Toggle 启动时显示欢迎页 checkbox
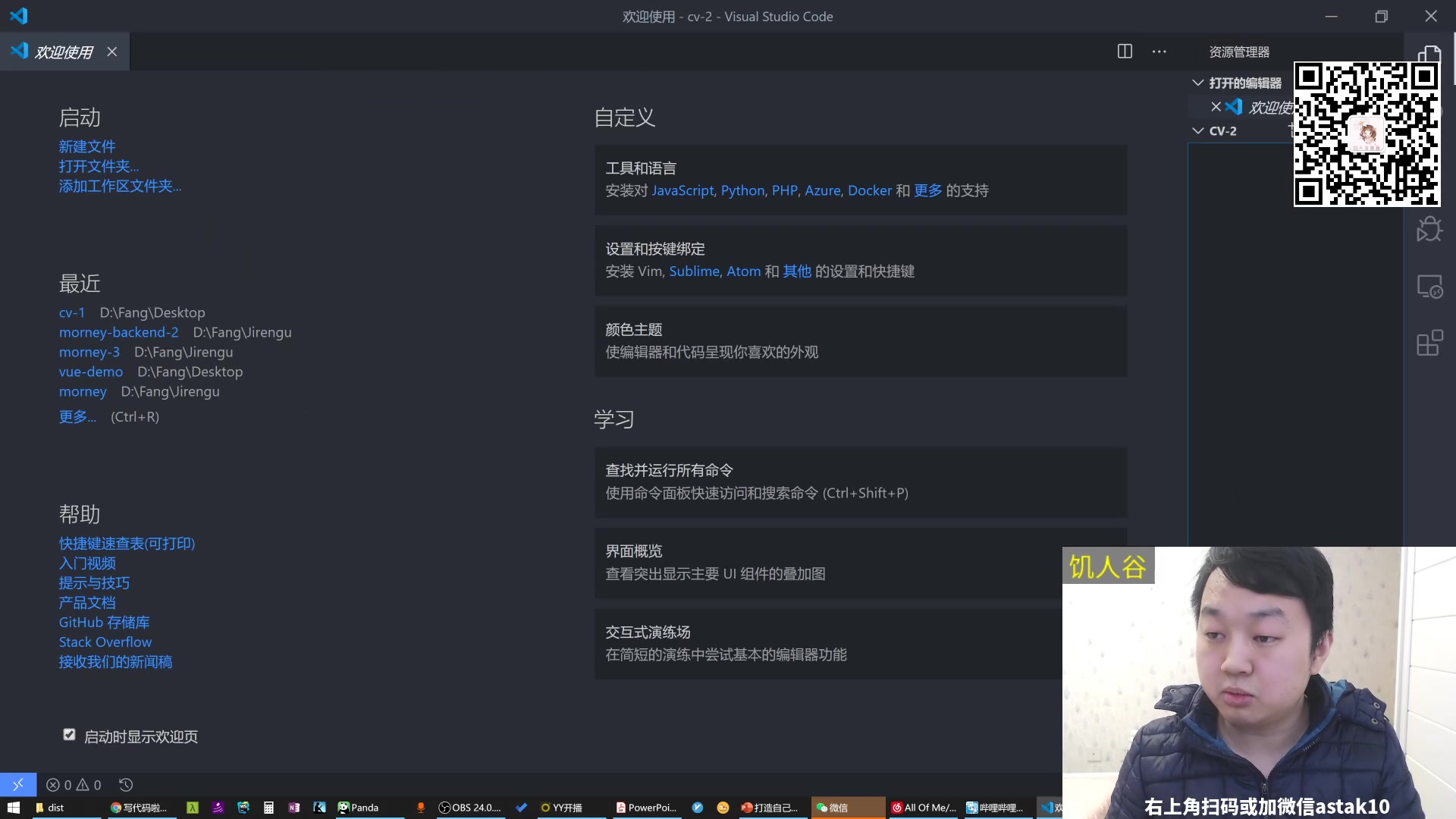Viewport: 1456px width, 819px height. point(69,735)
